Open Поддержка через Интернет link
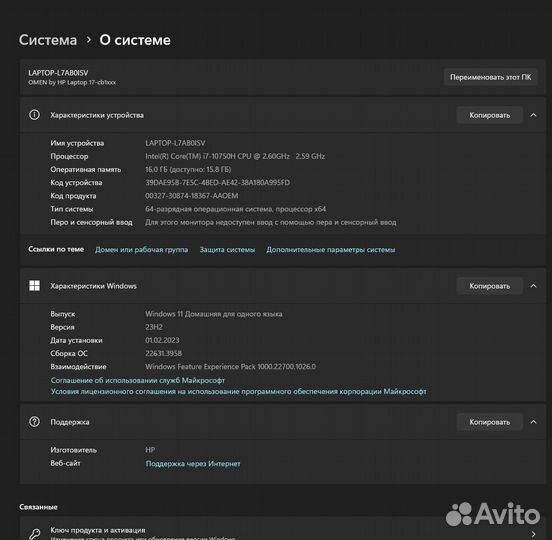 [193, 464]
